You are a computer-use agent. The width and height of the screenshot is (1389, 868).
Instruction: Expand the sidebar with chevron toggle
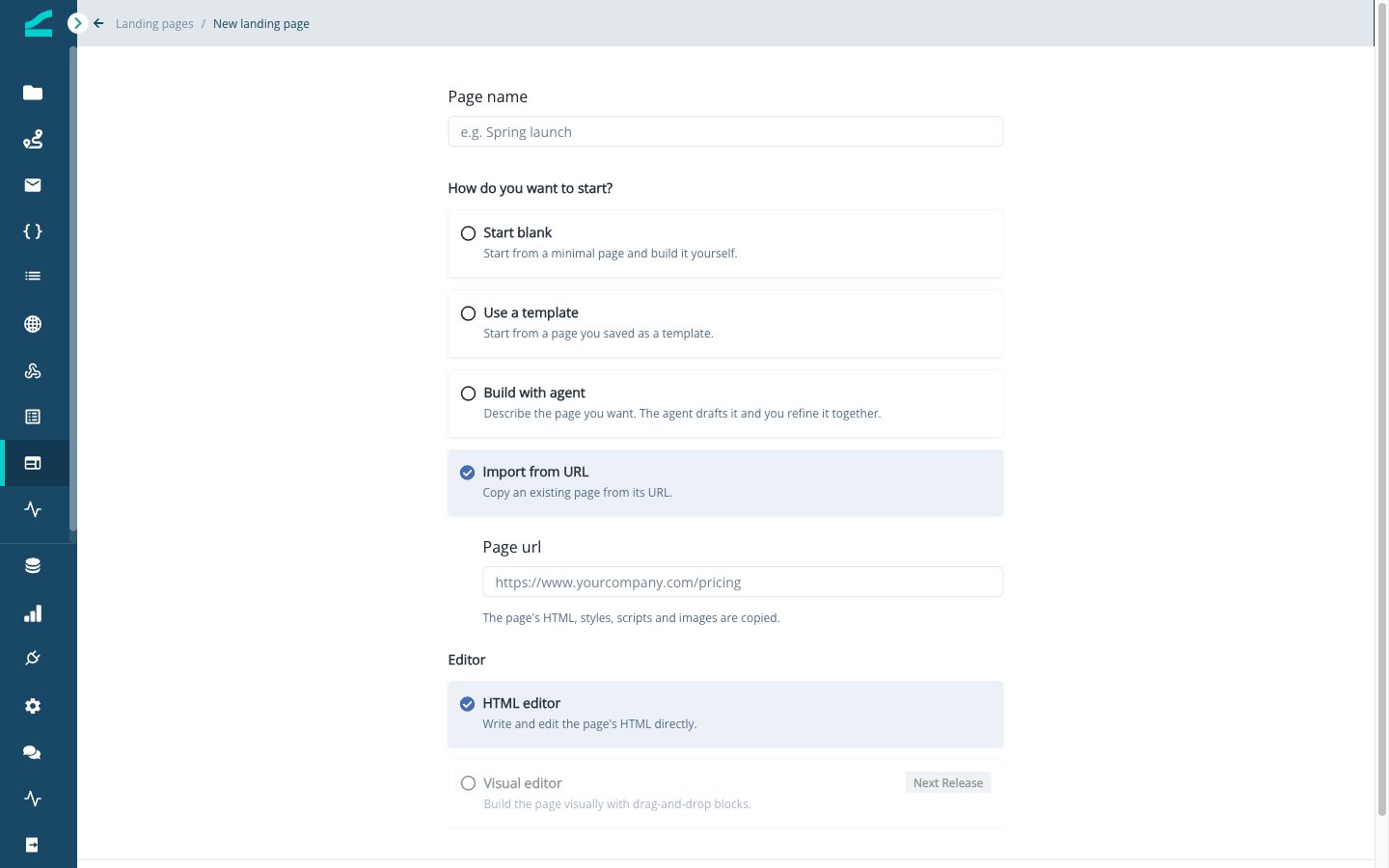coord(77,23)
